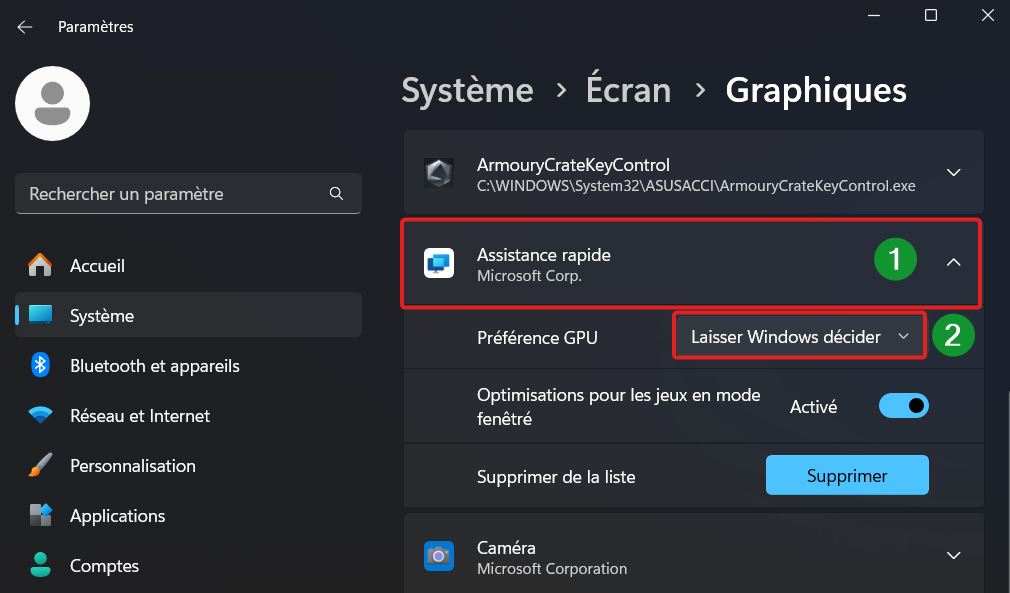Viewport: 1010px width, 593px height.
Task: Expand the ArmouryCrateKeyControl entry chevron
Action: coord(953,173)
